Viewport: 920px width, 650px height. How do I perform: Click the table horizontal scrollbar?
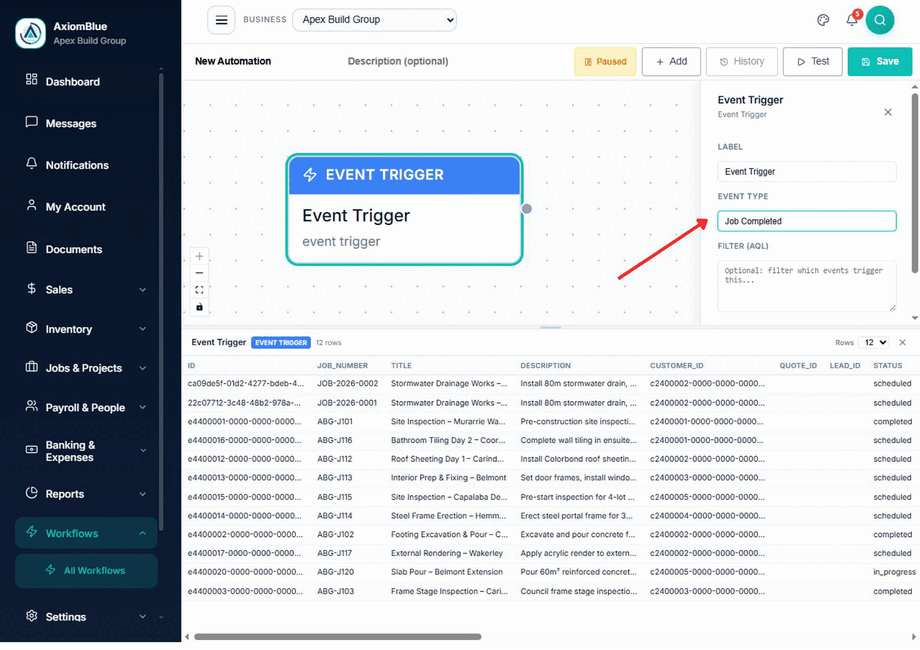[337, 637]
